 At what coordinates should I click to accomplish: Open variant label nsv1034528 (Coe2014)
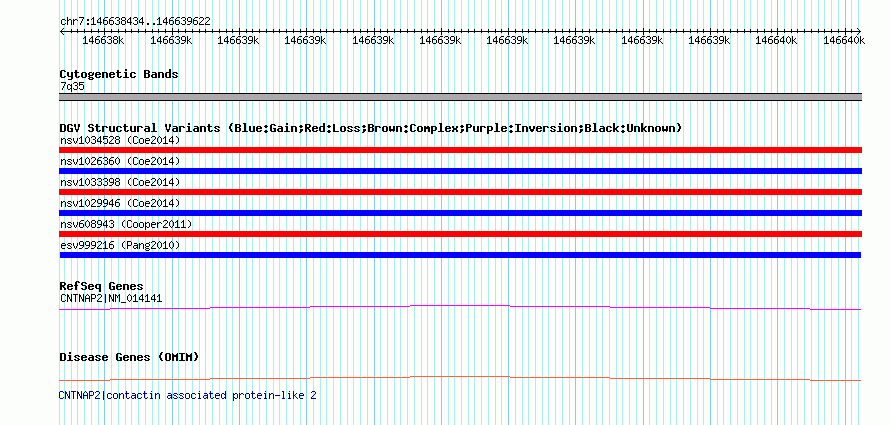120,140
